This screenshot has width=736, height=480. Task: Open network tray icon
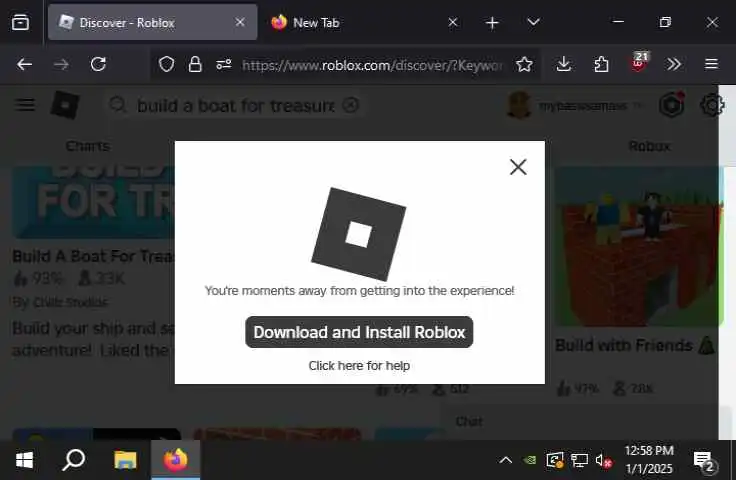[579, 460]
